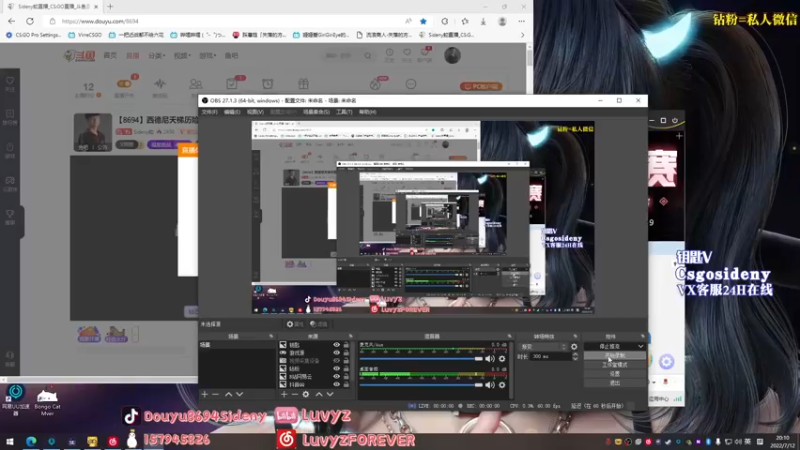
Task: Move source down in Sources panel
Action: (x=330, y=394)
